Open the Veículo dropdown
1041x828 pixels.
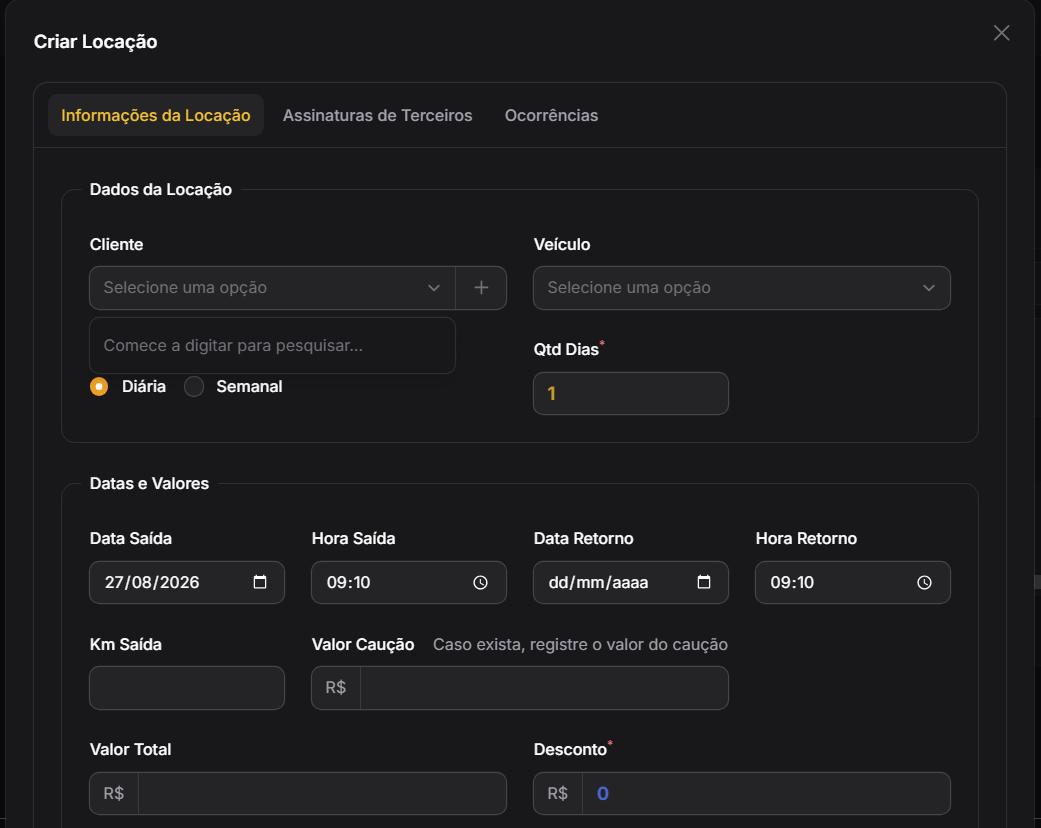(742, 288)
